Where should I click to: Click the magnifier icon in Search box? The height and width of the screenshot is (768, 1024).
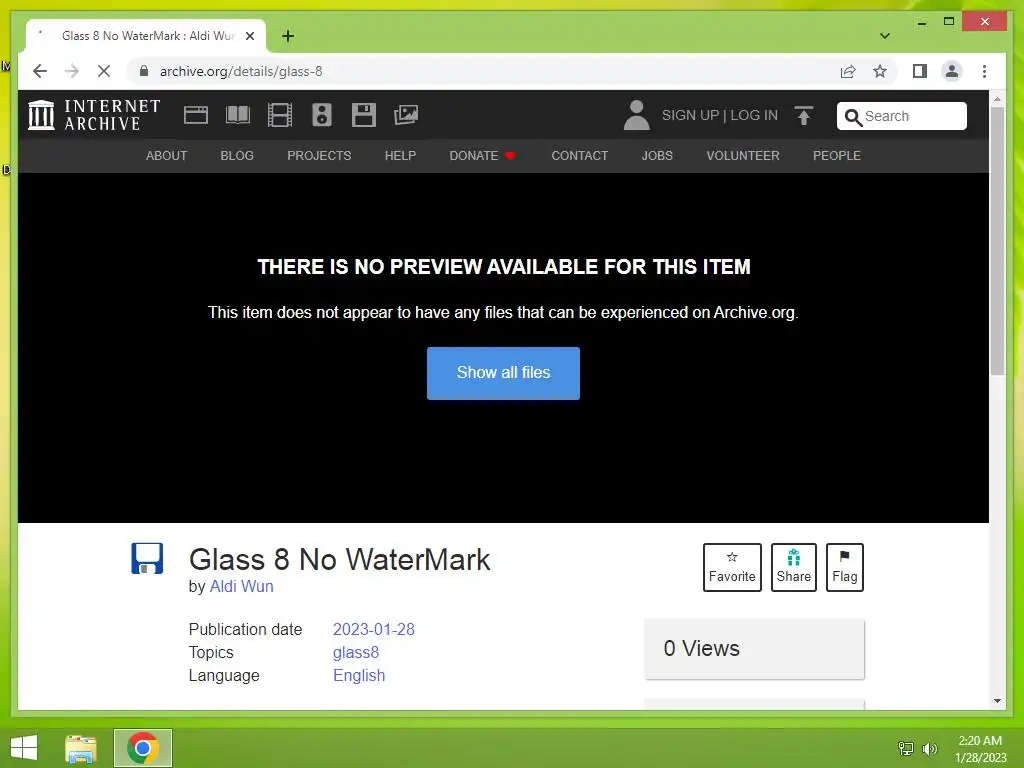[x=853, y=117]
